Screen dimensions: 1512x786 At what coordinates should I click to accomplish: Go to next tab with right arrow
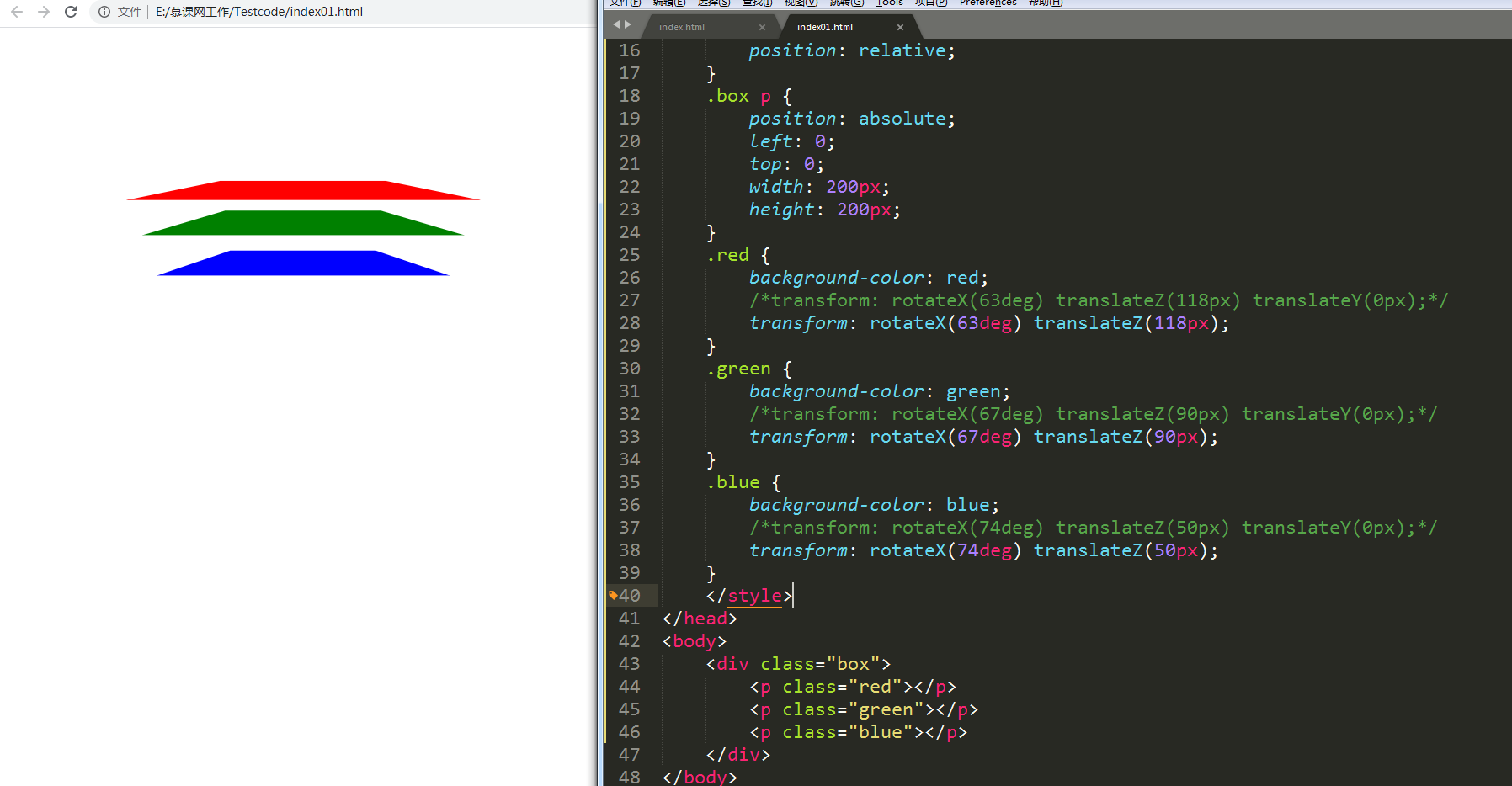point(627,24)
